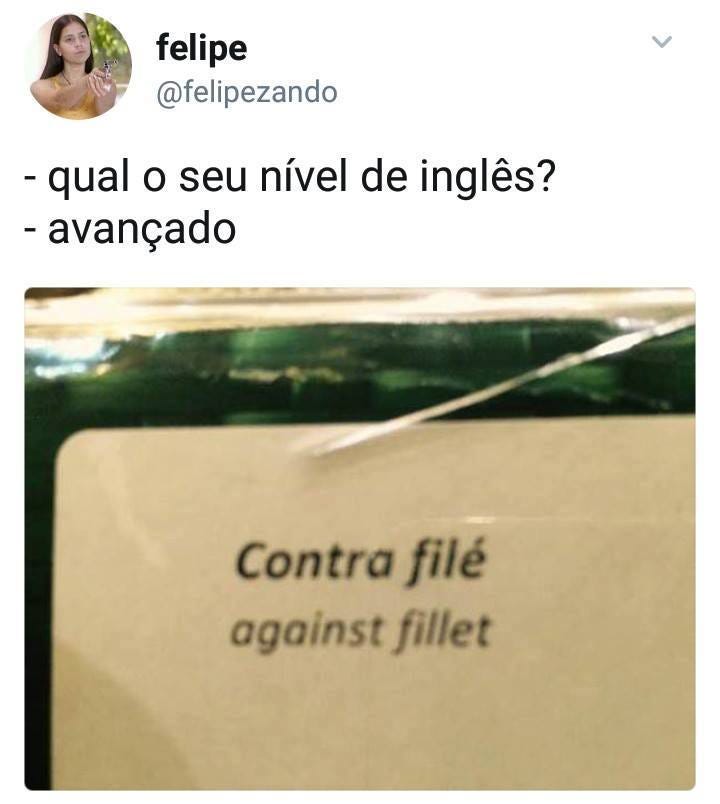The height and width of the screenshot is (804, 720).
Task: Click the "against fillet" translation in the photo
Action: (361, 632)
